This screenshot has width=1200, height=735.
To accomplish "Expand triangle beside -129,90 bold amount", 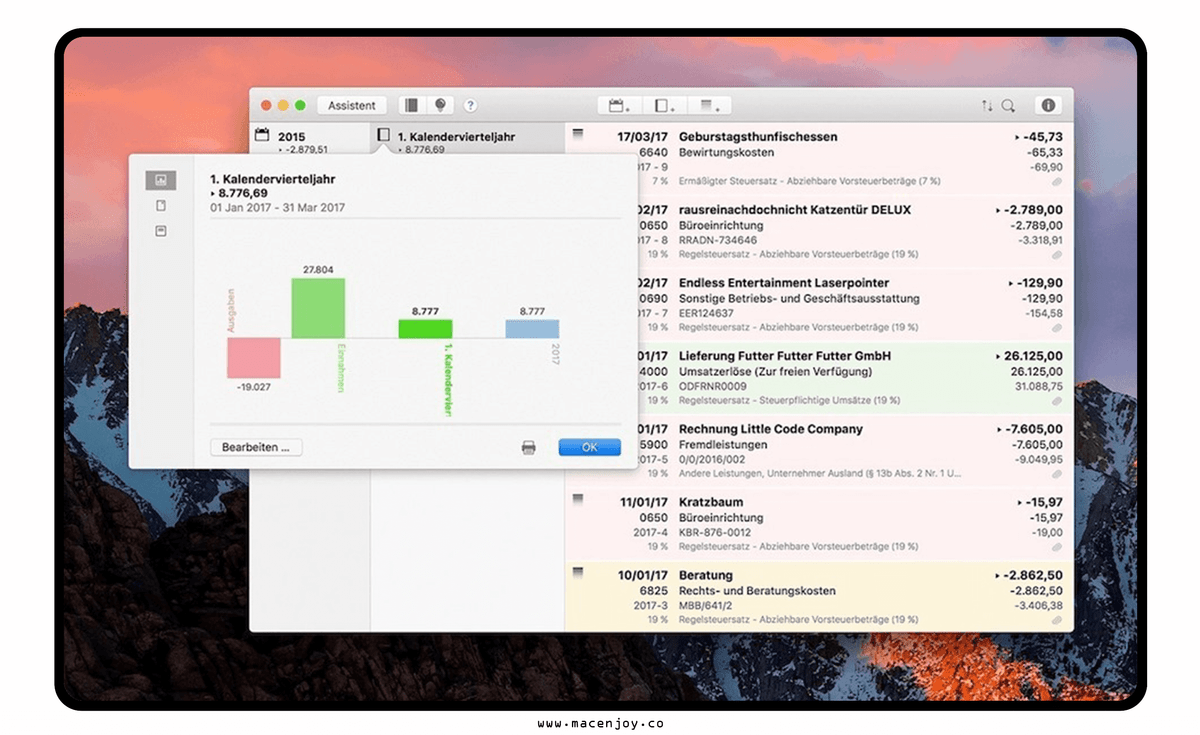I will pos(1011,283).
